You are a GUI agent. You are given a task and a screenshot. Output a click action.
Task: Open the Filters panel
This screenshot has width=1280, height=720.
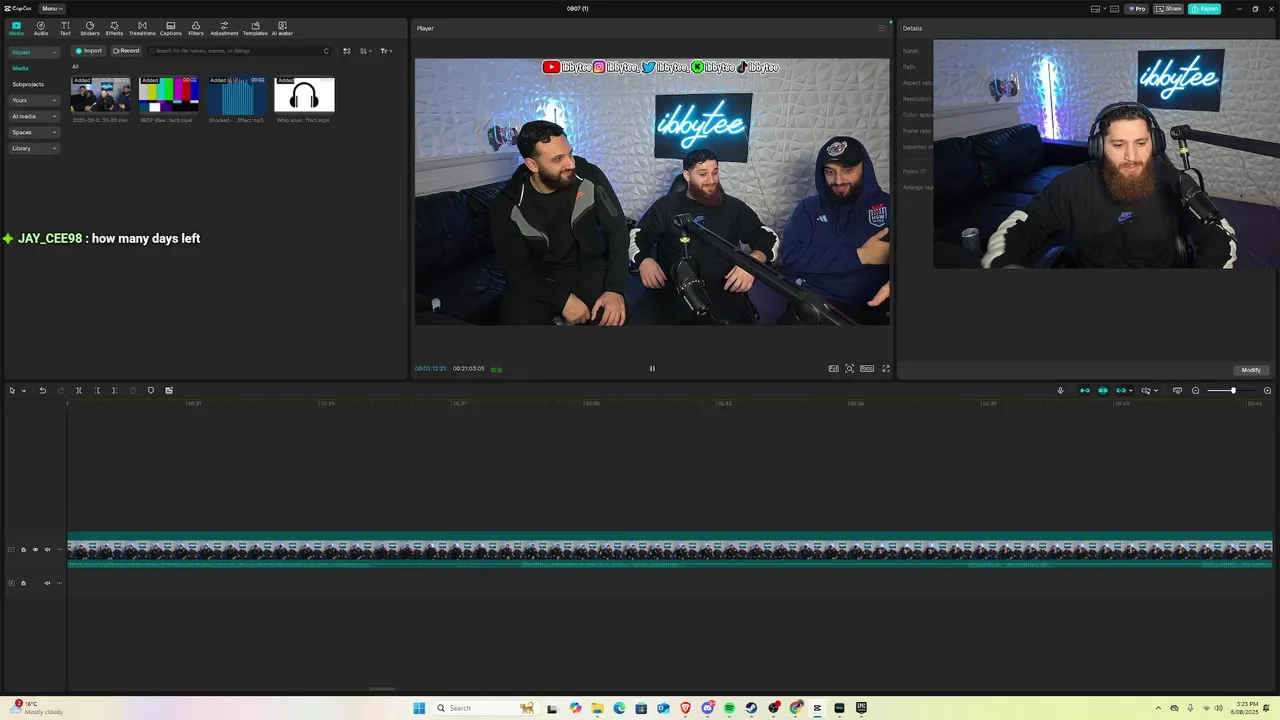(196, 28)
